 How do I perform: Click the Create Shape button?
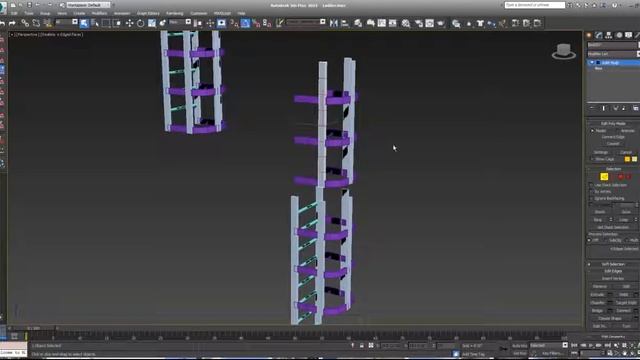point(610,318)
